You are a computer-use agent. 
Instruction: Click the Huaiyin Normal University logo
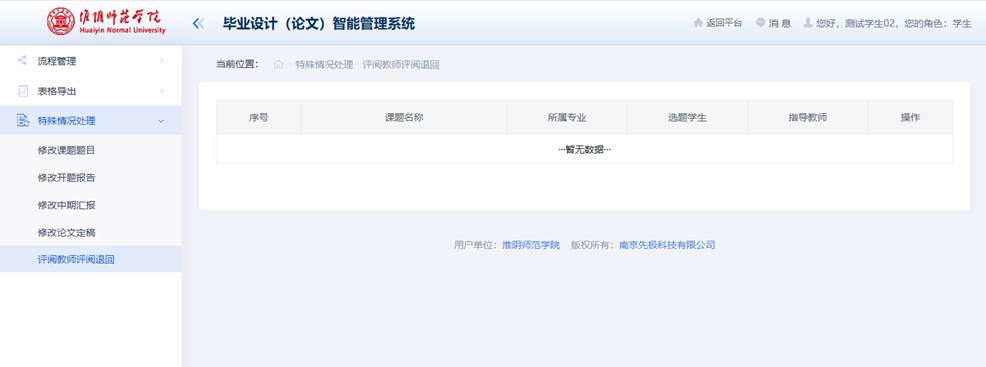click(x=106, y=21)
